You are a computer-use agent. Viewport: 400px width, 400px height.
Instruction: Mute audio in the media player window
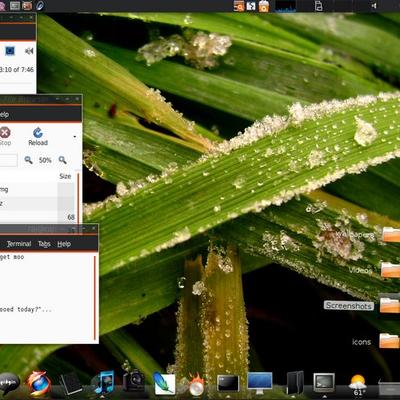coord(29,51)
